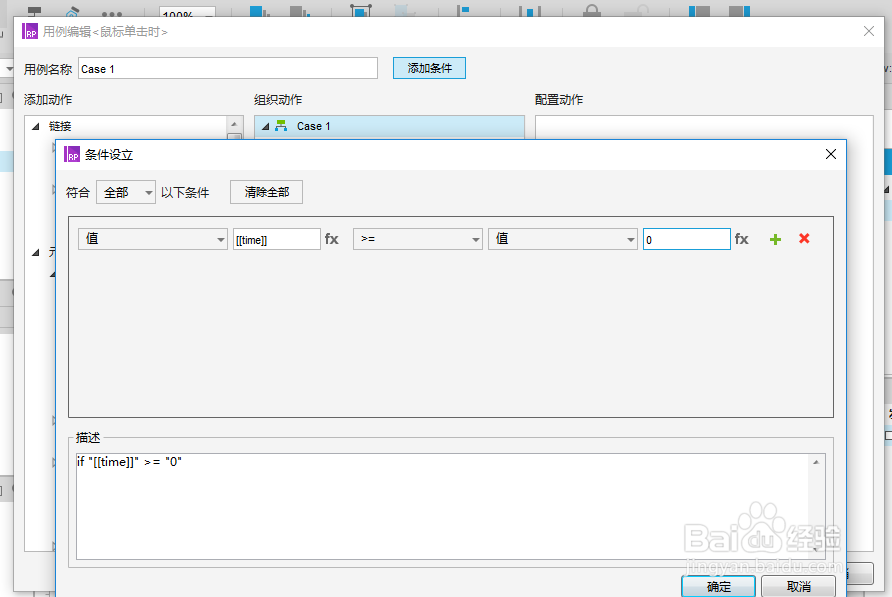
Task: Expand the 元件 section in the actions list
Action: (x=36, y=252)
